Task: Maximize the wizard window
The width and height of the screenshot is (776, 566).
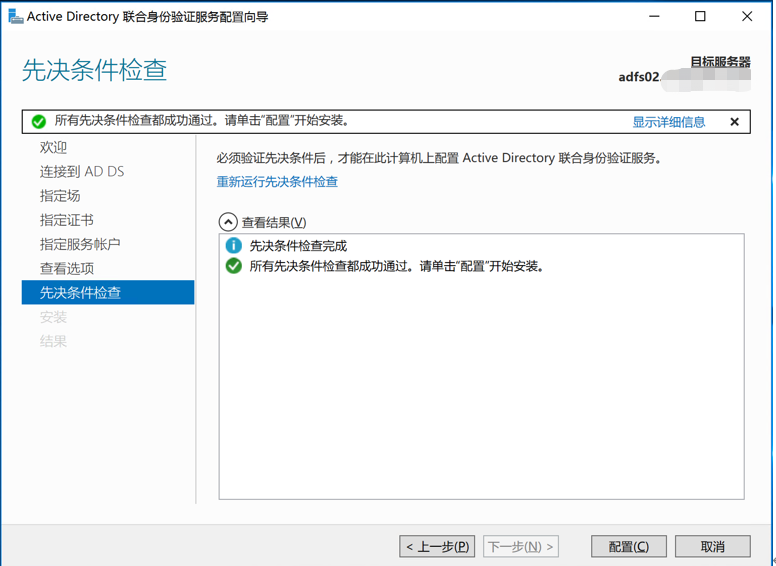Action: pos(700,16)
